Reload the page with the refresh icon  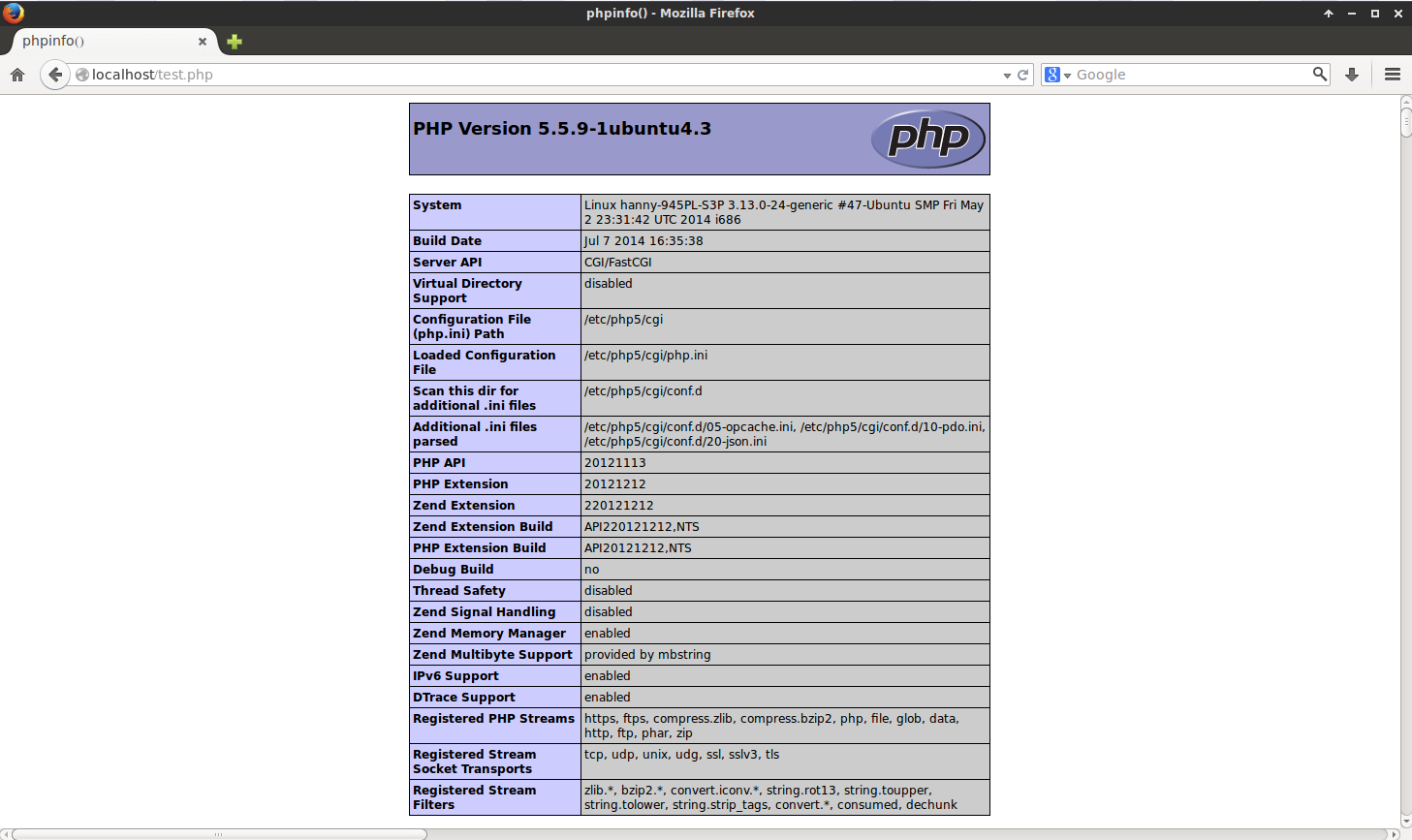1022,75
